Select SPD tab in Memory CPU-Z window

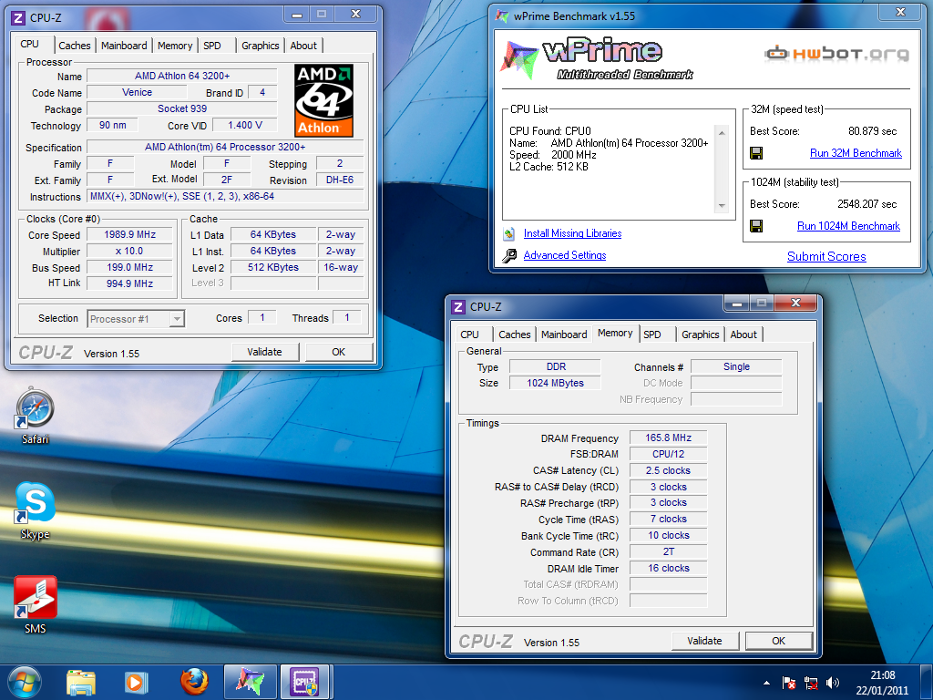652,335
